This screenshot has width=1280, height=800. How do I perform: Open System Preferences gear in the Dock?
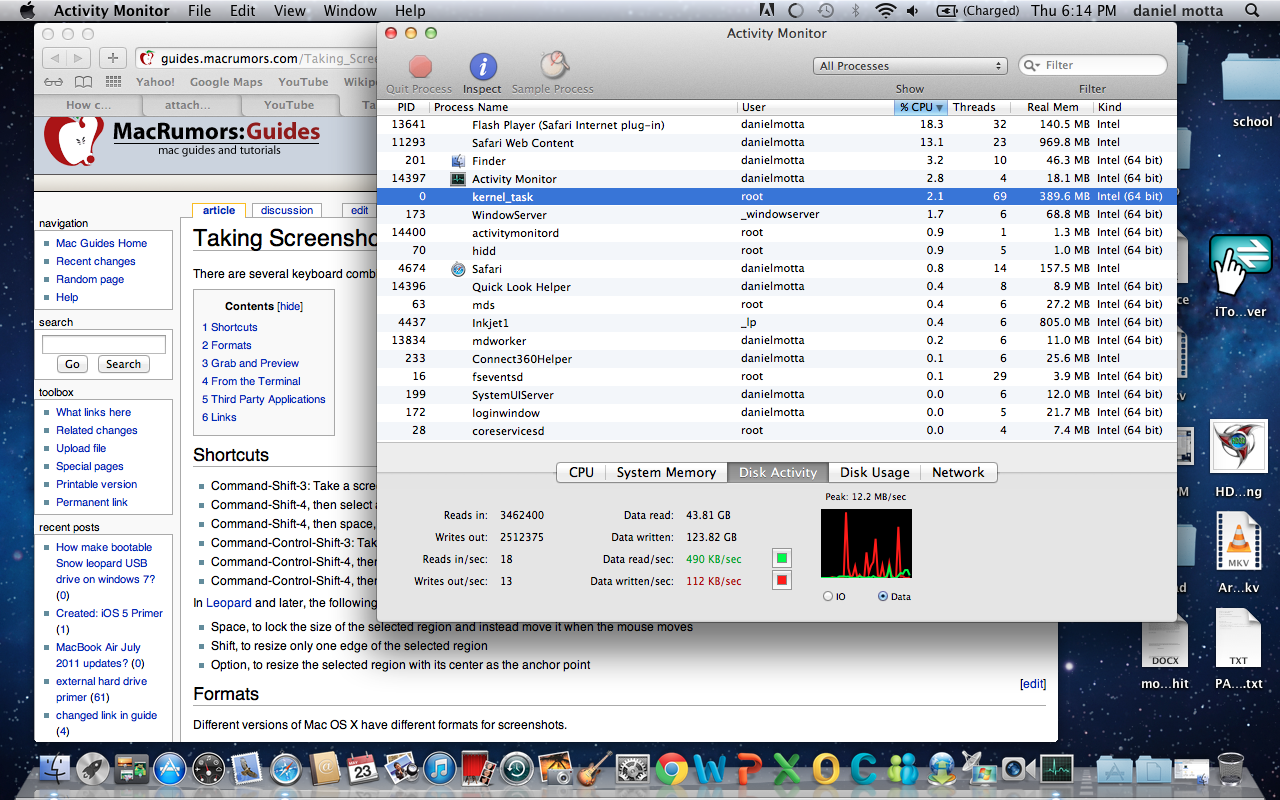point(633,769)
